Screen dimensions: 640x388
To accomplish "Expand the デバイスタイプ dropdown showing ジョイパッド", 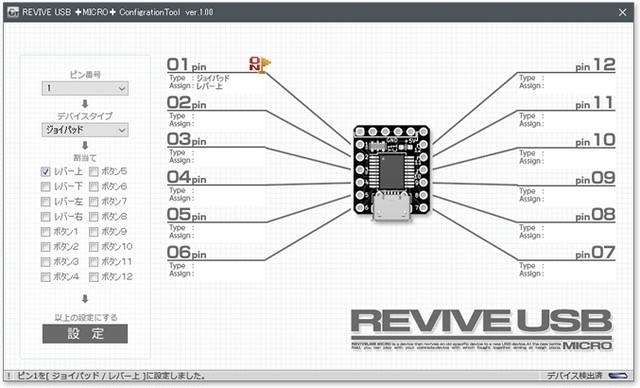I will (x=85, y=130).
